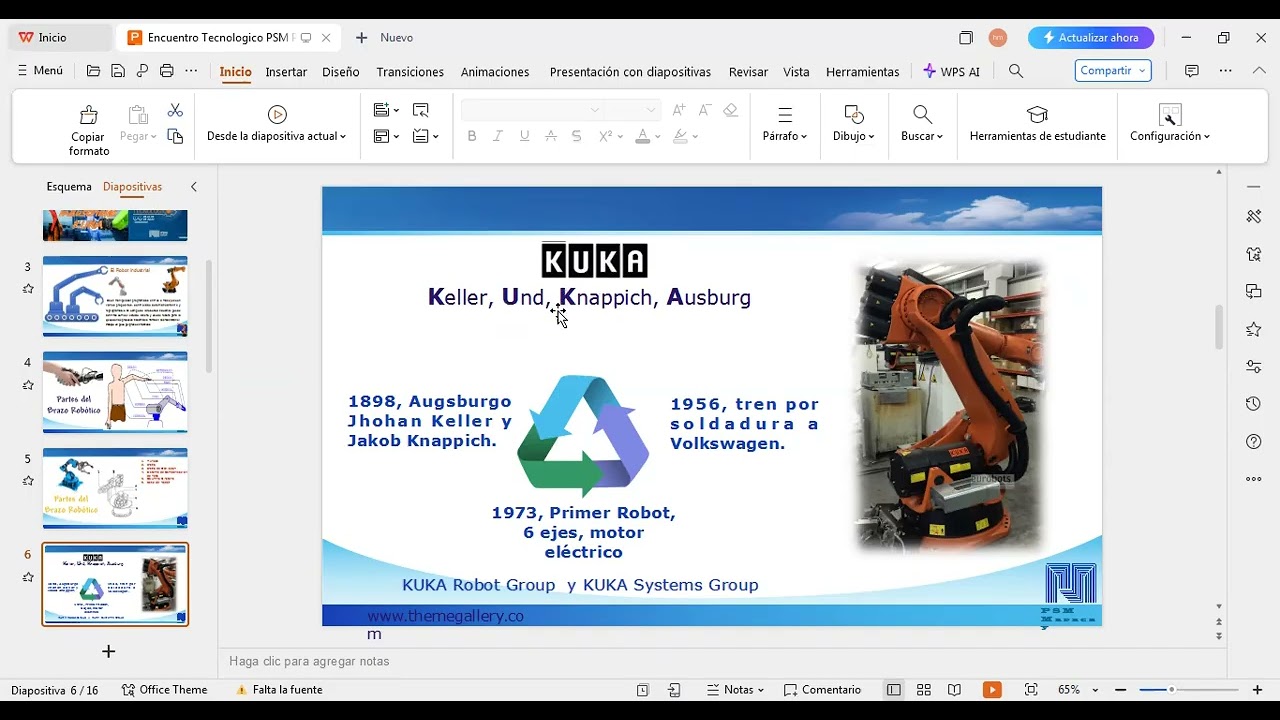
Task: Click the Comentario button in status bar
Action: (x=822, y=690)
